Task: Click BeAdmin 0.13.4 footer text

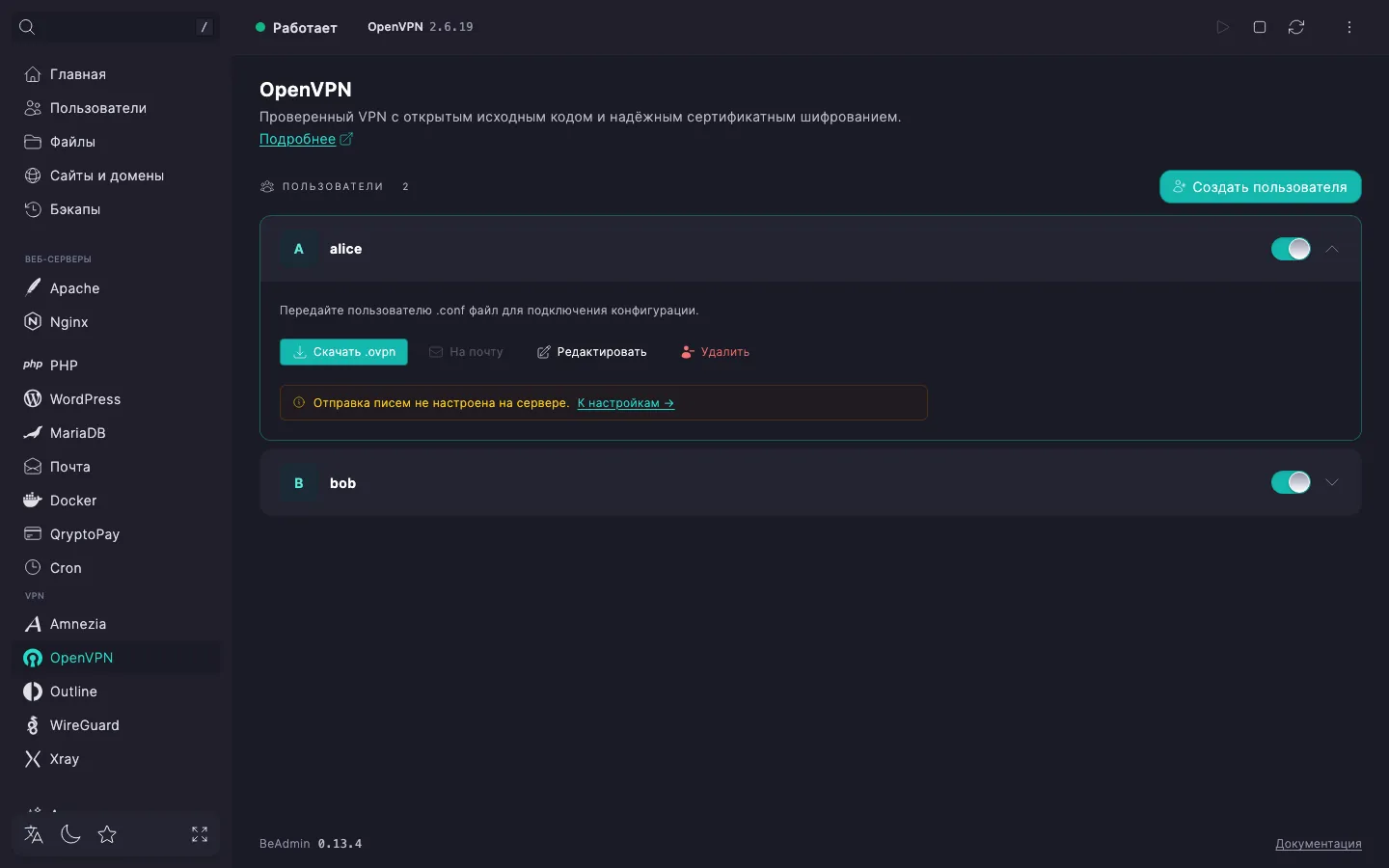Action: click(x=311, y=844)
